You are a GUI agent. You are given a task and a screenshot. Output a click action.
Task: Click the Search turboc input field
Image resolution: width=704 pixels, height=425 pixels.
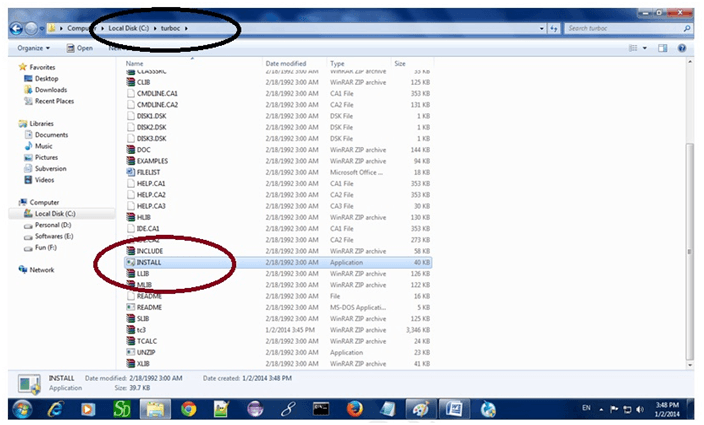[620, 29]
